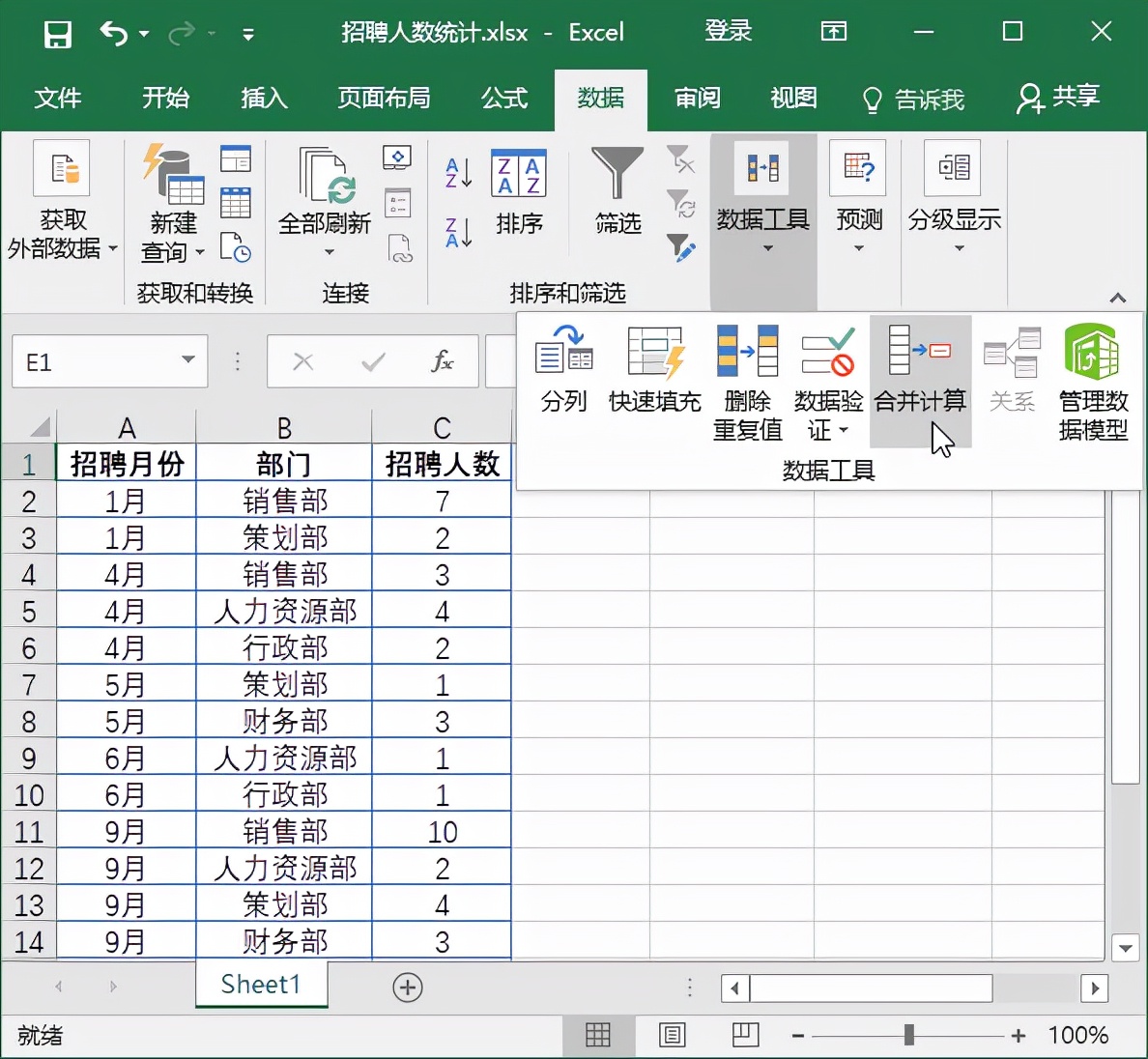Click From Table icon

click(236, 204)
